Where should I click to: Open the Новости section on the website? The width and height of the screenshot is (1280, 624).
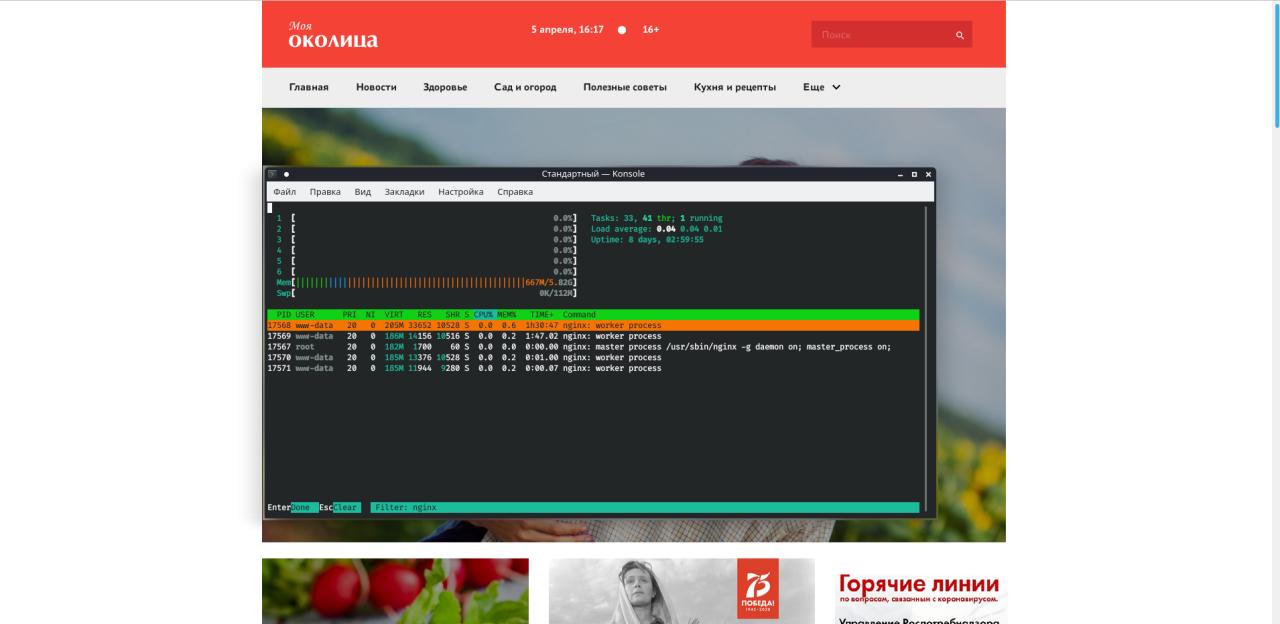[x=376, y=87]
